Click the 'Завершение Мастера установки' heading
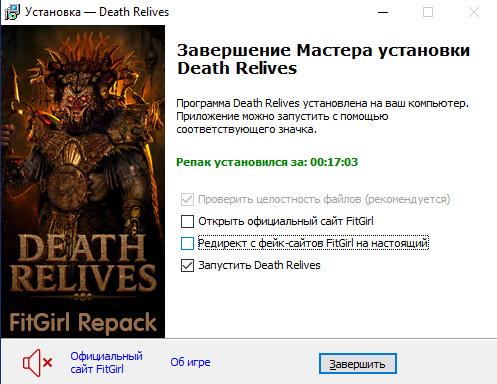The image size is (497, 384). pos(323,59)
